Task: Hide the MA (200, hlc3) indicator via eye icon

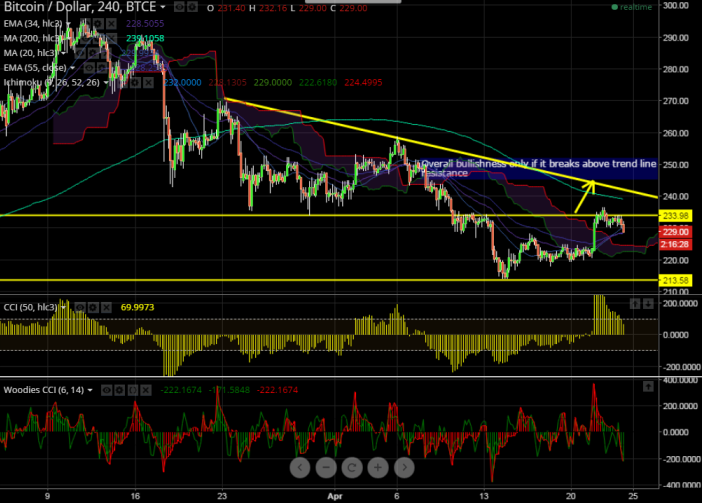Action: click(x=85, y=38)
